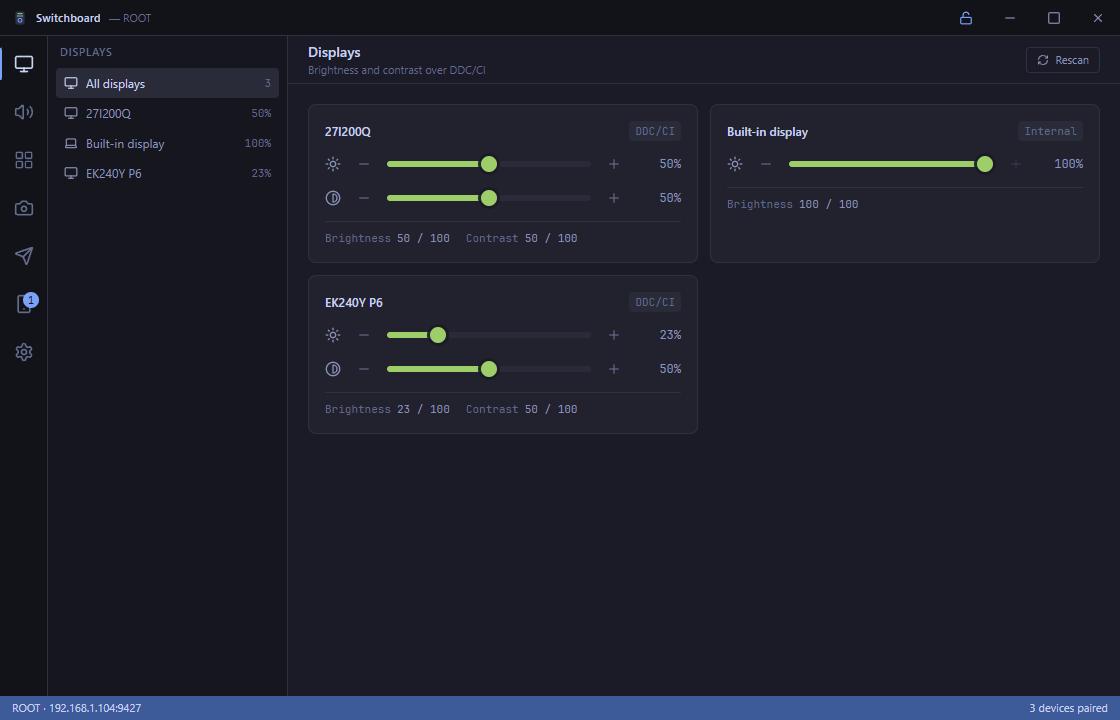This screenshot has width=1120, height=720.
Task: Click the 27I200Q contrast slider handle
Action: (489, 198)
